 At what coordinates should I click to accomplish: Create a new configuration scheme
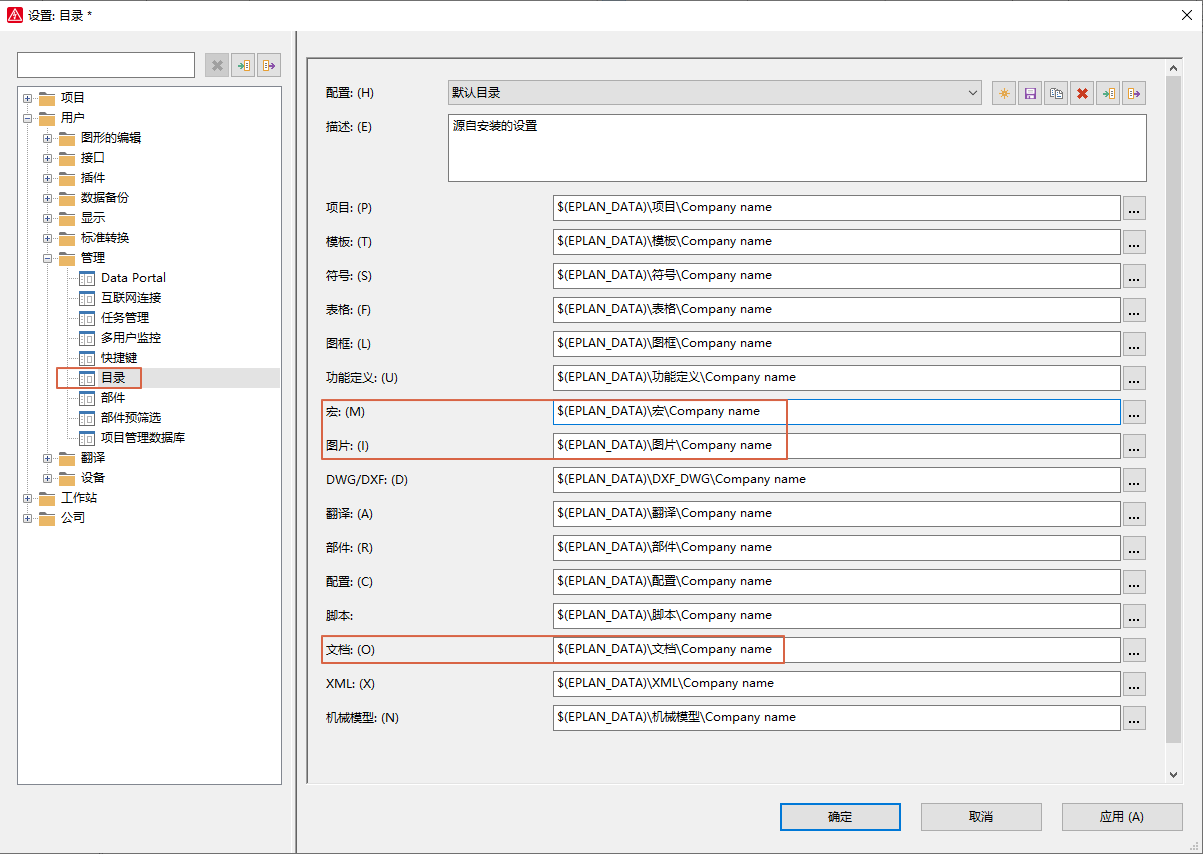tap(1003, 92)
